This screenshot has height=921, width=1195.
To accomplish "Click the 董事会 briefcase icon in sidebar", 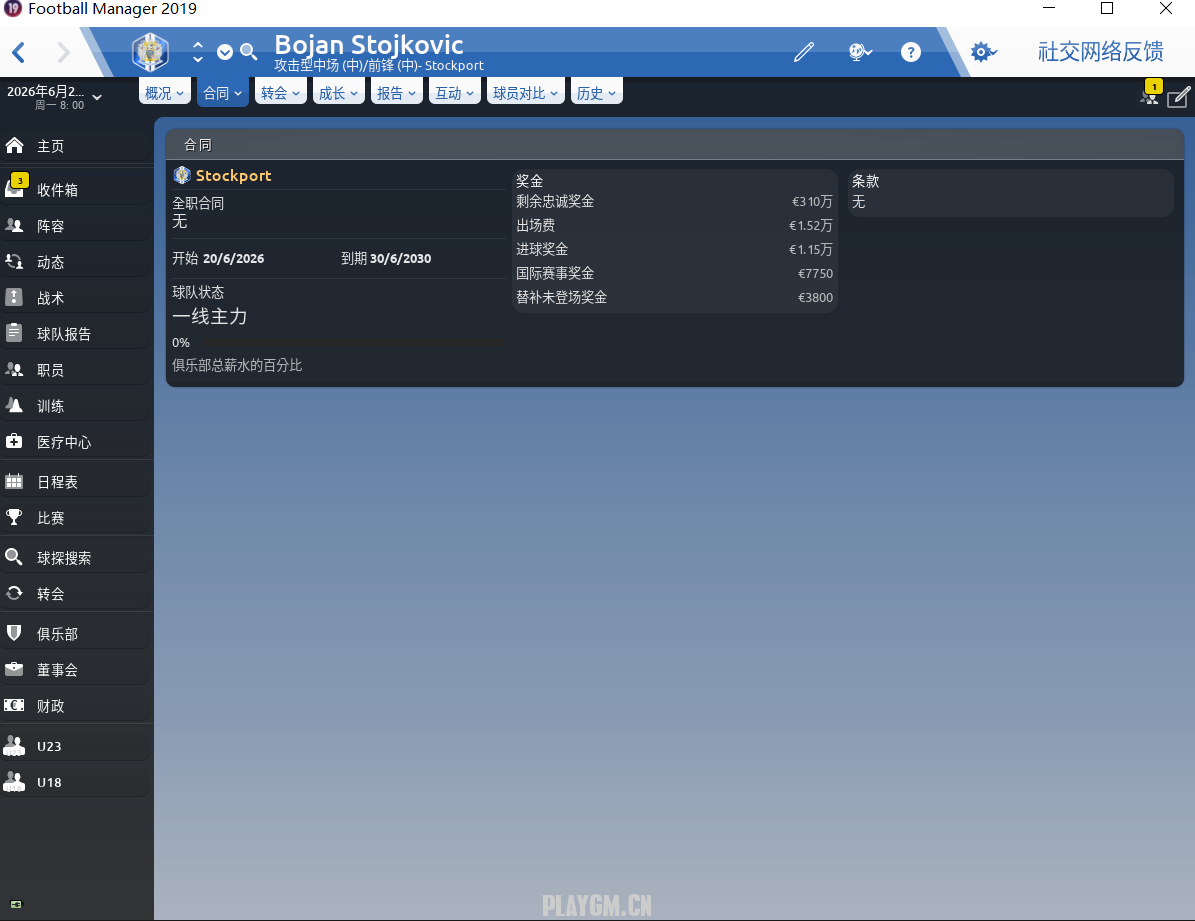I will tap(14, 669).
